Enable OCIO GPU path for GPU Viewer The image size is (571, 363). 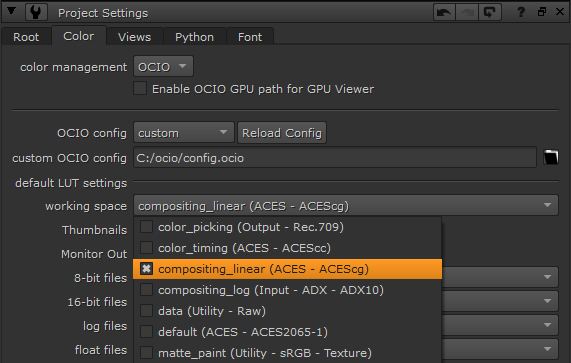click(140, 88)
